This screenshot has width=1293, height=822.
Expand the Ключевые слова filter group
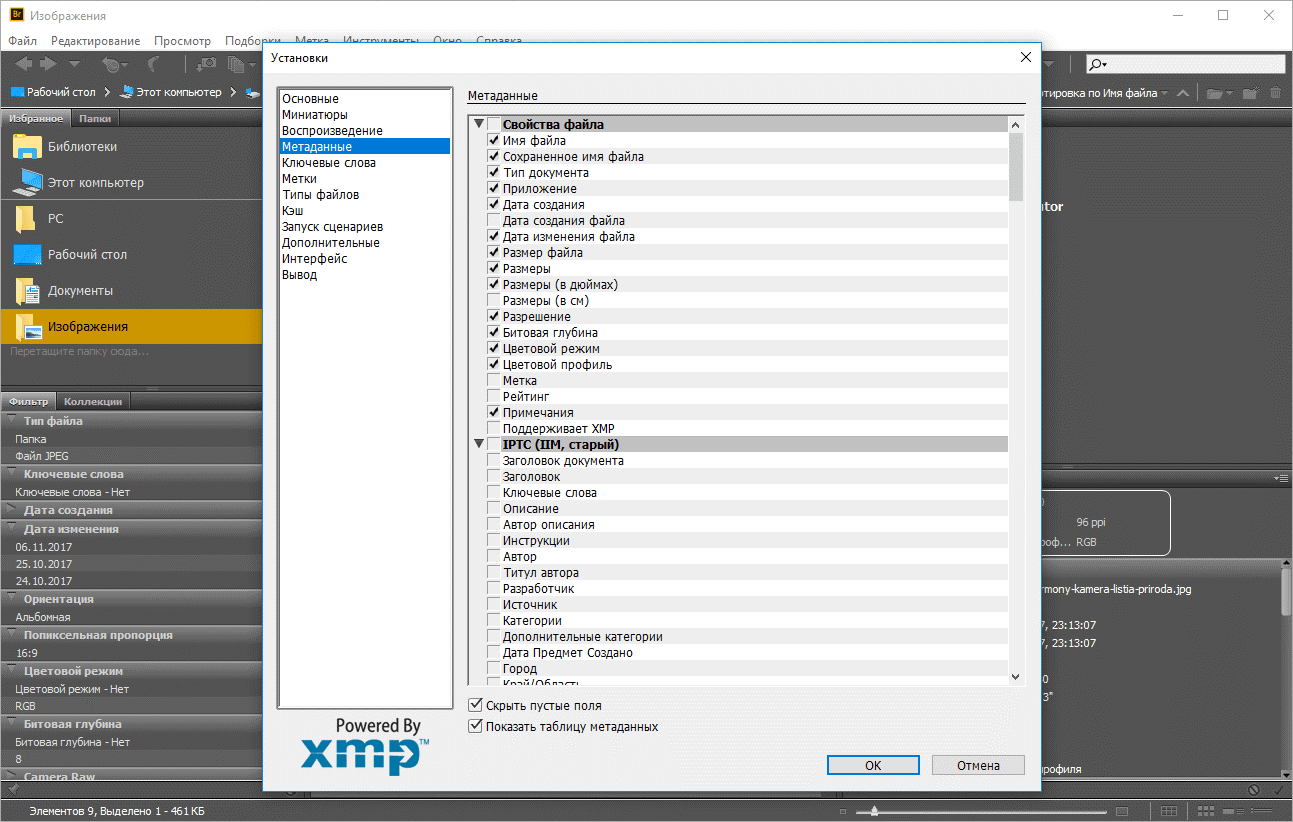point(11,474)
